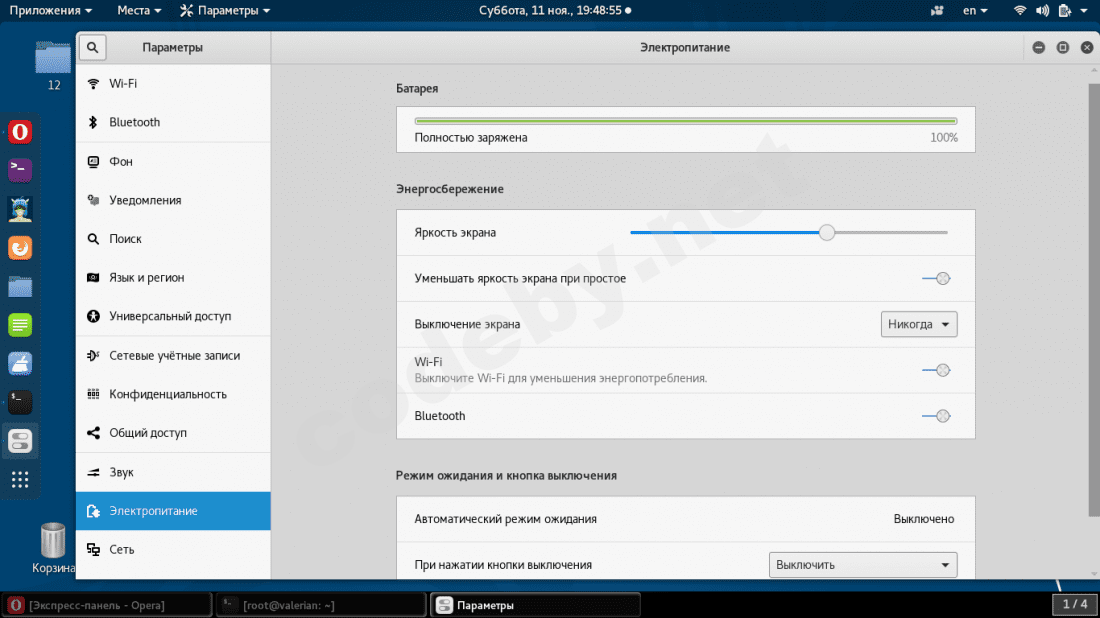Open system menu arrow in top bar

(x=1084, y=11)
